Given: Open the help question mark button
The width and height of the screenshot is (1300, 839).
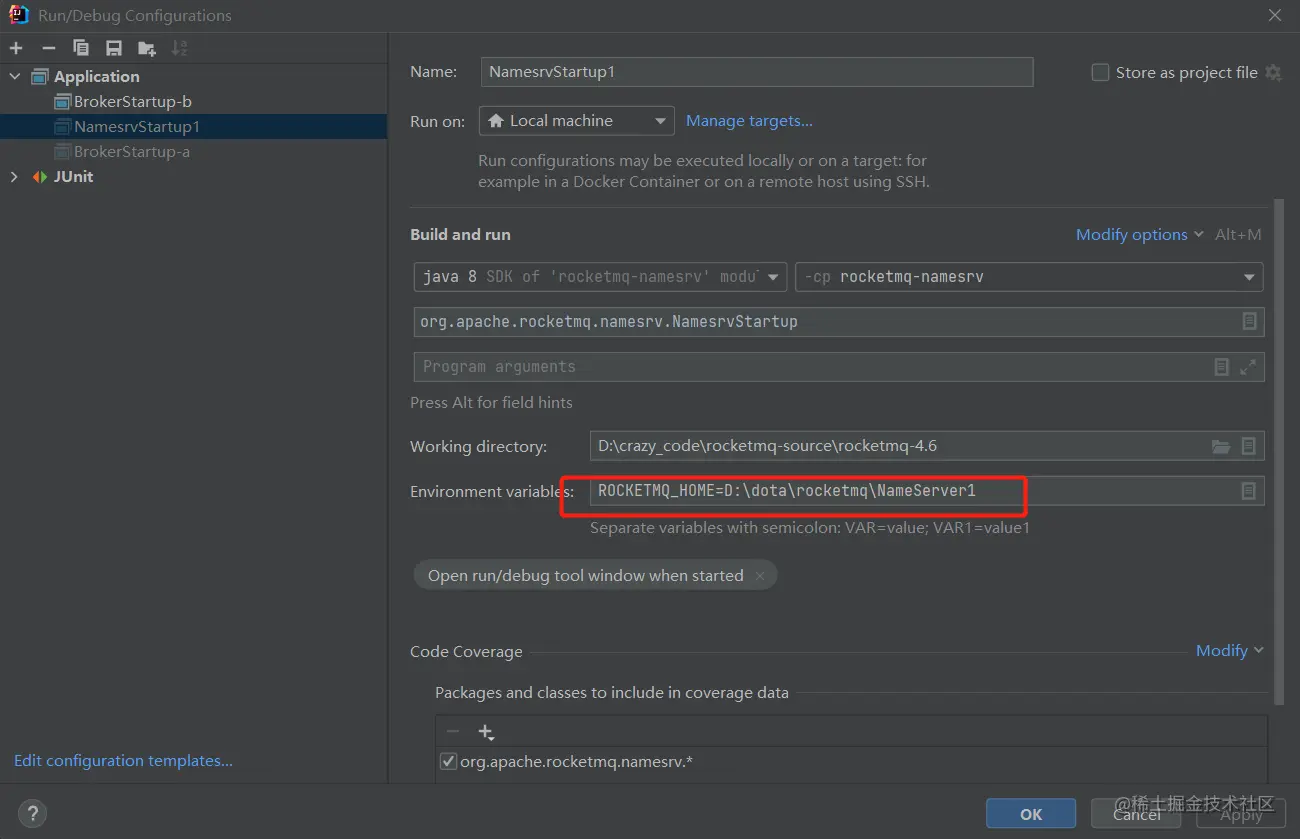Looking at the screenshot, I should pos(33,813).
